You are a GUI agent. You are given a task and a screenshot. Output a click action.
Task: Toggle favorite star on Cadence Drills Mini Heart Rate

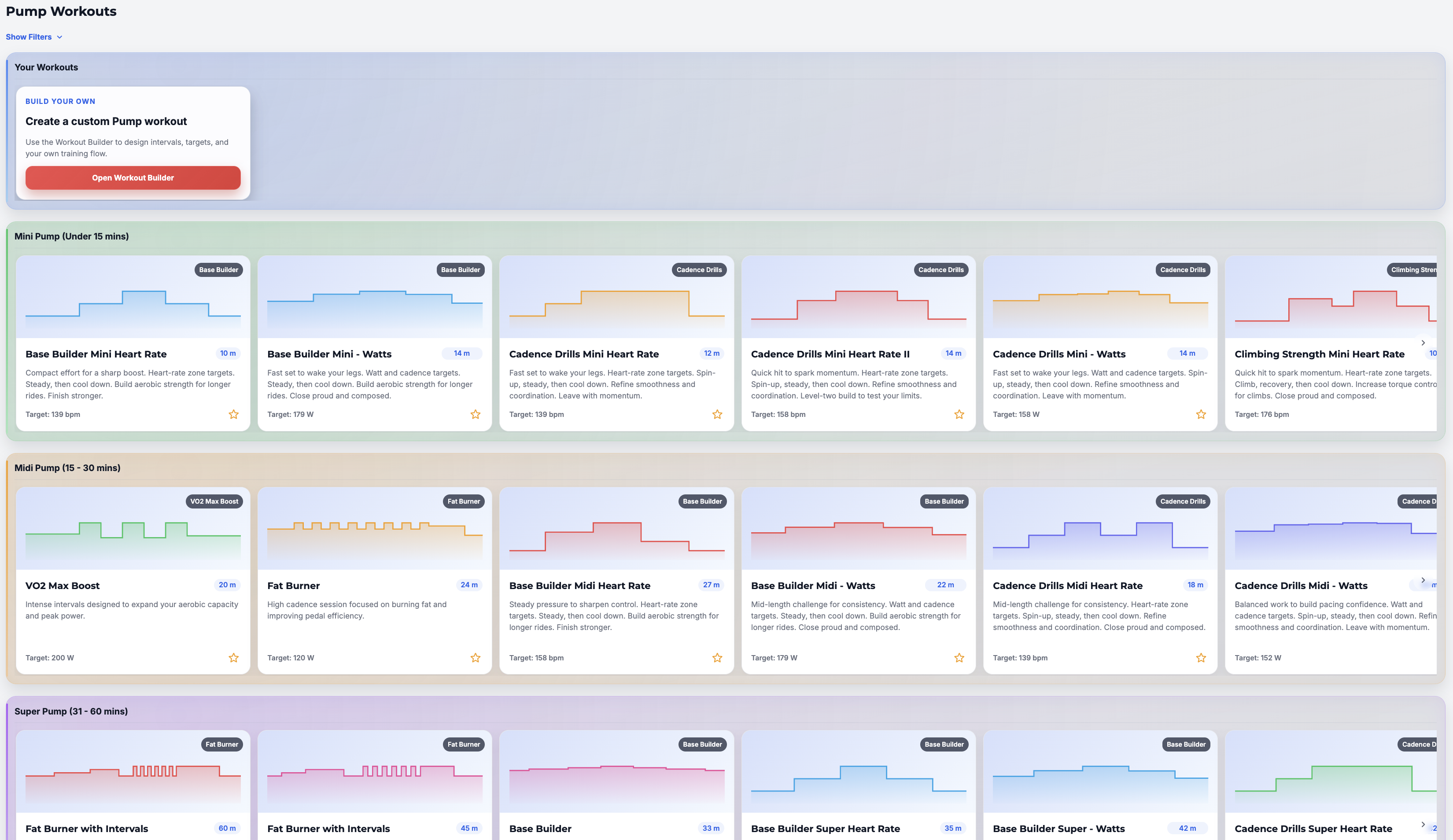tap(717, 415)
